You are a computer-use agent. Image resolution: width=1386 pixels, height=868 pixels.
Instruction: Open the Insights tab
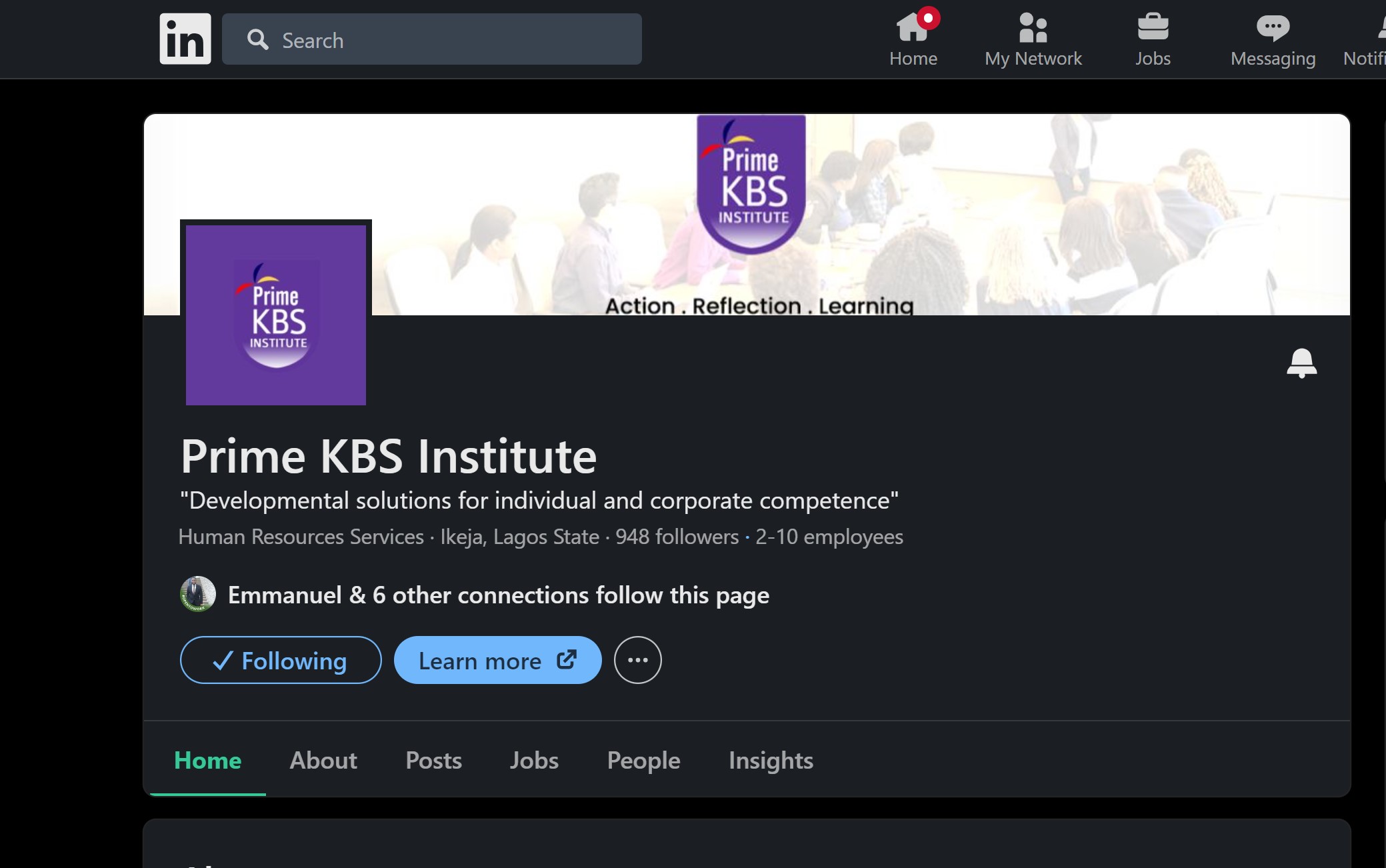point(771,760)
